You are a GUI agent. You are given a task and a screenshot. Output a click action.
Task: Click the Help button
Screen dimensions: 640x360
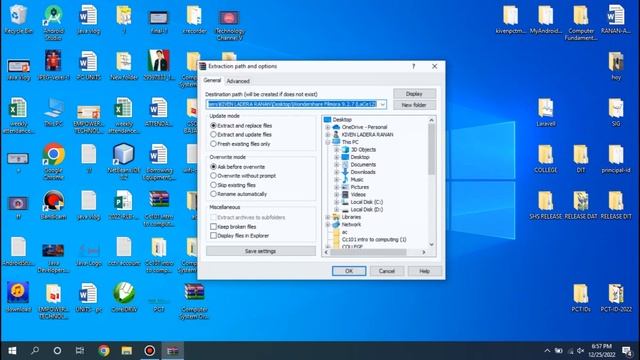click(424, 271)
